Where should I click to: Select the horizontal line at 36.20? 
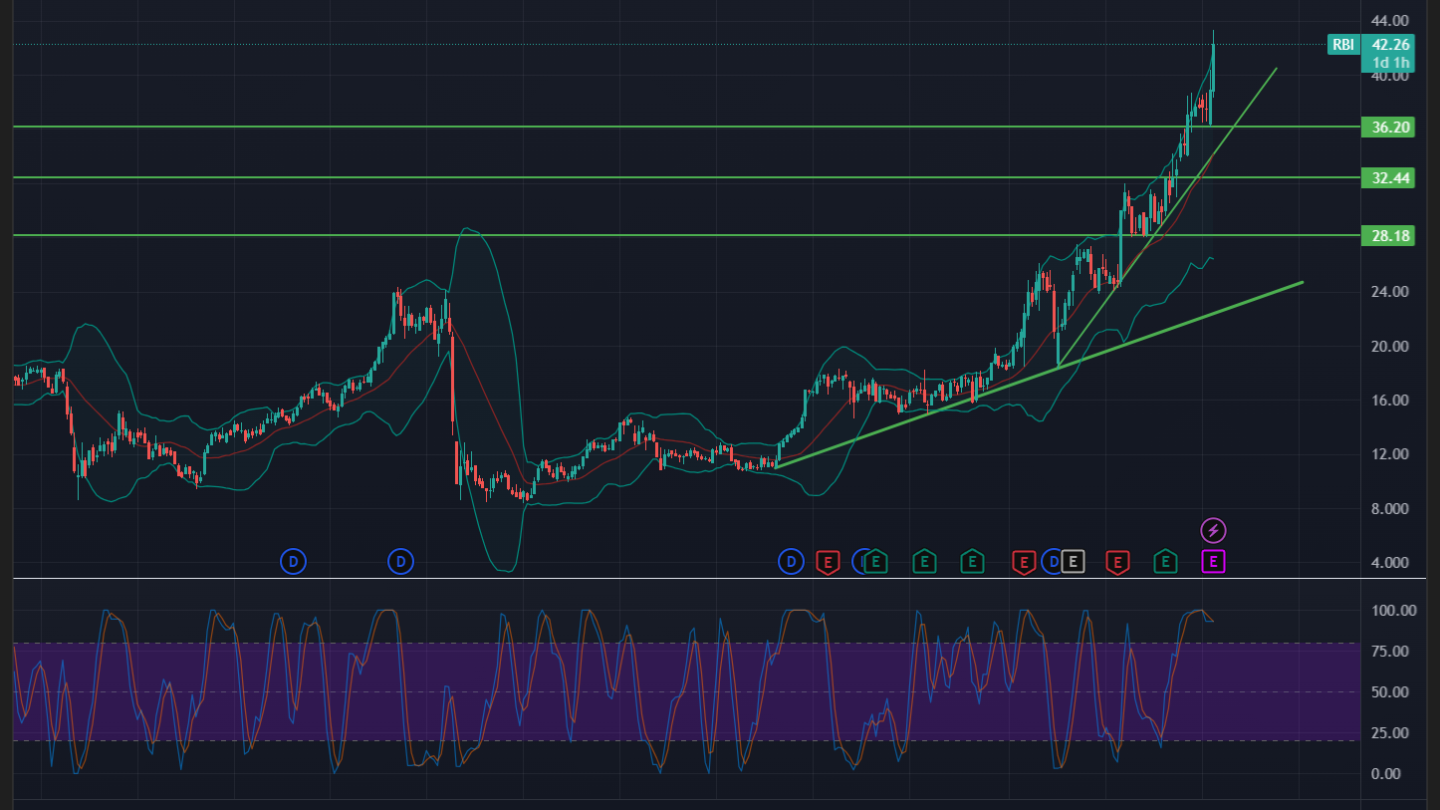click(600, 127)
